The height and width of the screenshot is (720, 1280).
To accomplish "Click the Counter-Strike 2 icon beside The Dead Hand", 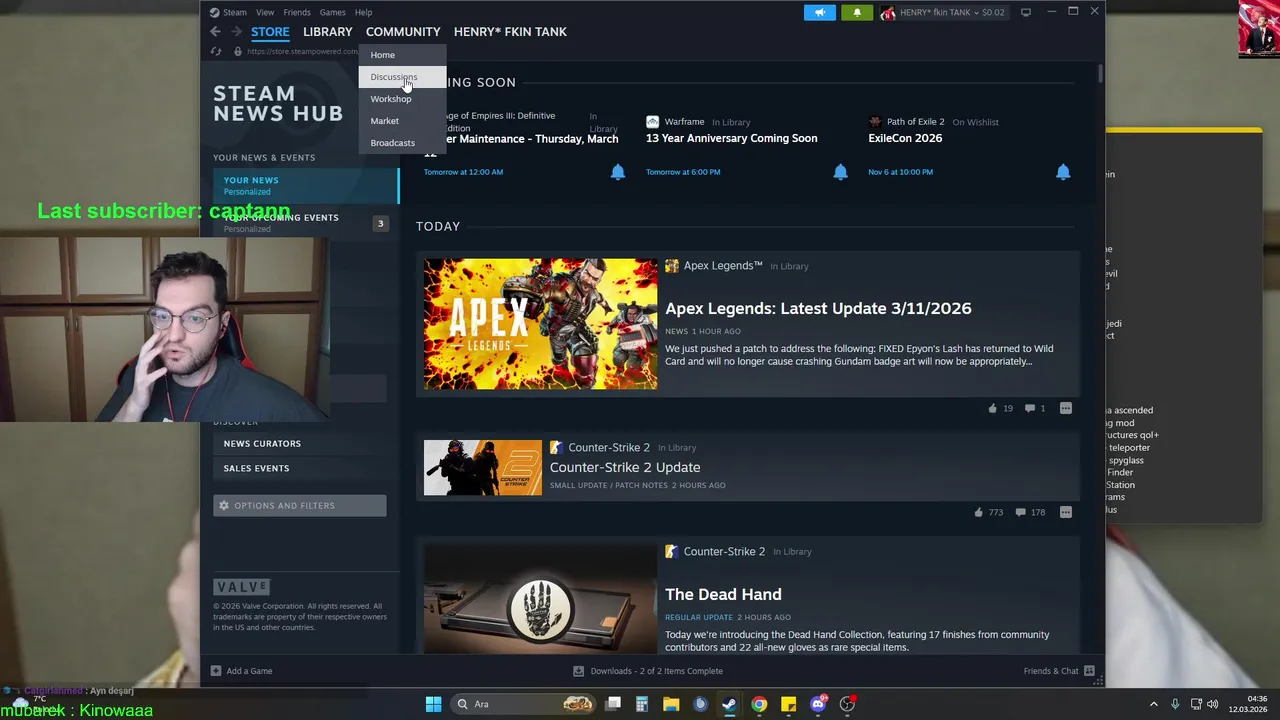I will tap(672, 551).
